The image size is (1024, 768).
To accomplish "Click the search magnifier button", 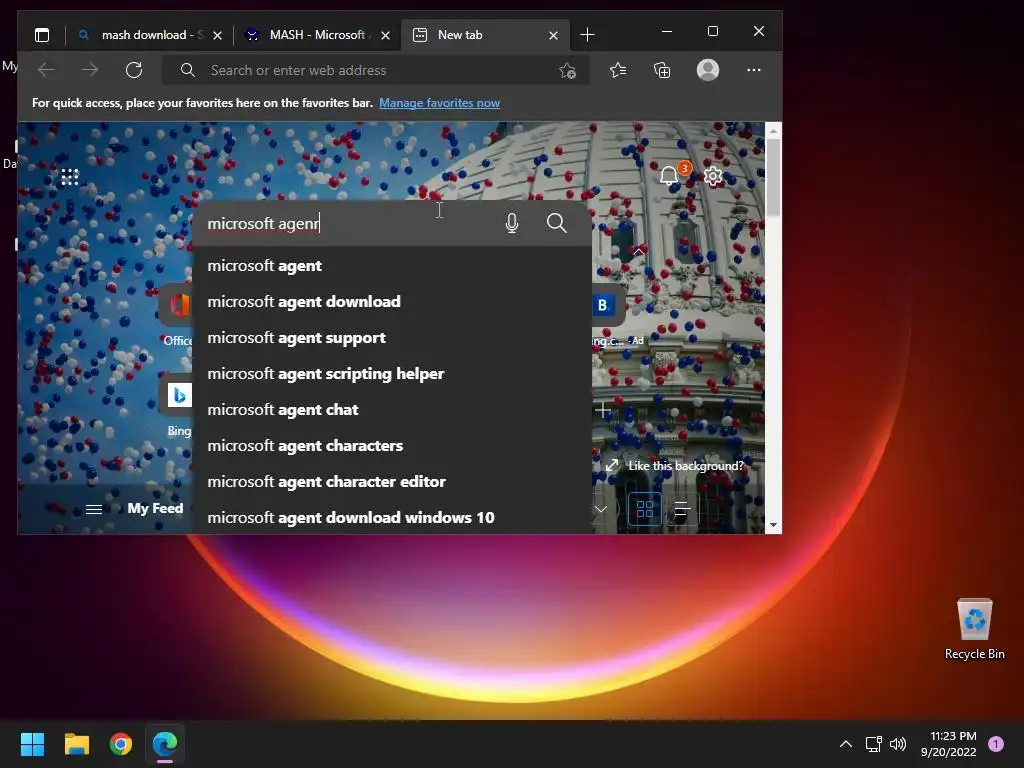I will point(556,223).
